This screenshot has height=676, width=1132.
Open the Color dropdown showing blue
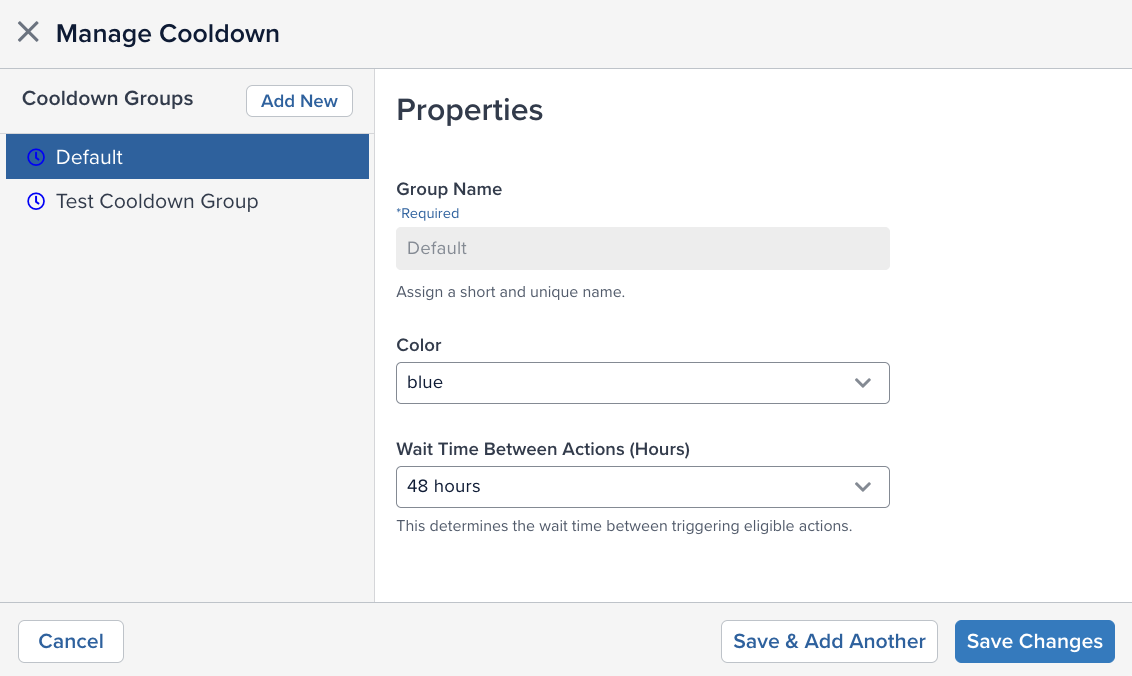(x=642, y=383)
